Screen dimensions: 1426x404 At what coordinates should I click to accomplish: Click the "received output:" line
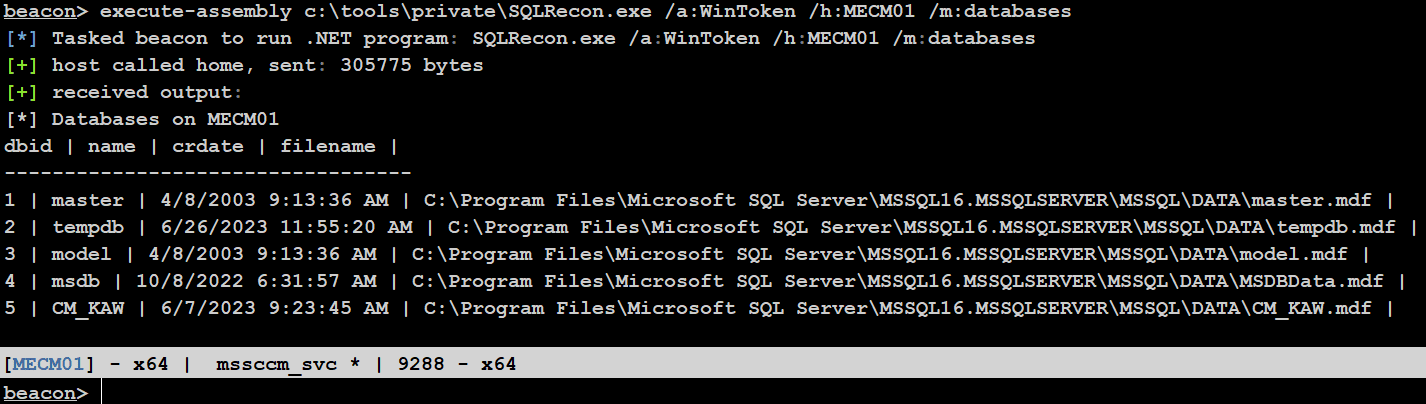(x=146, y=93)
